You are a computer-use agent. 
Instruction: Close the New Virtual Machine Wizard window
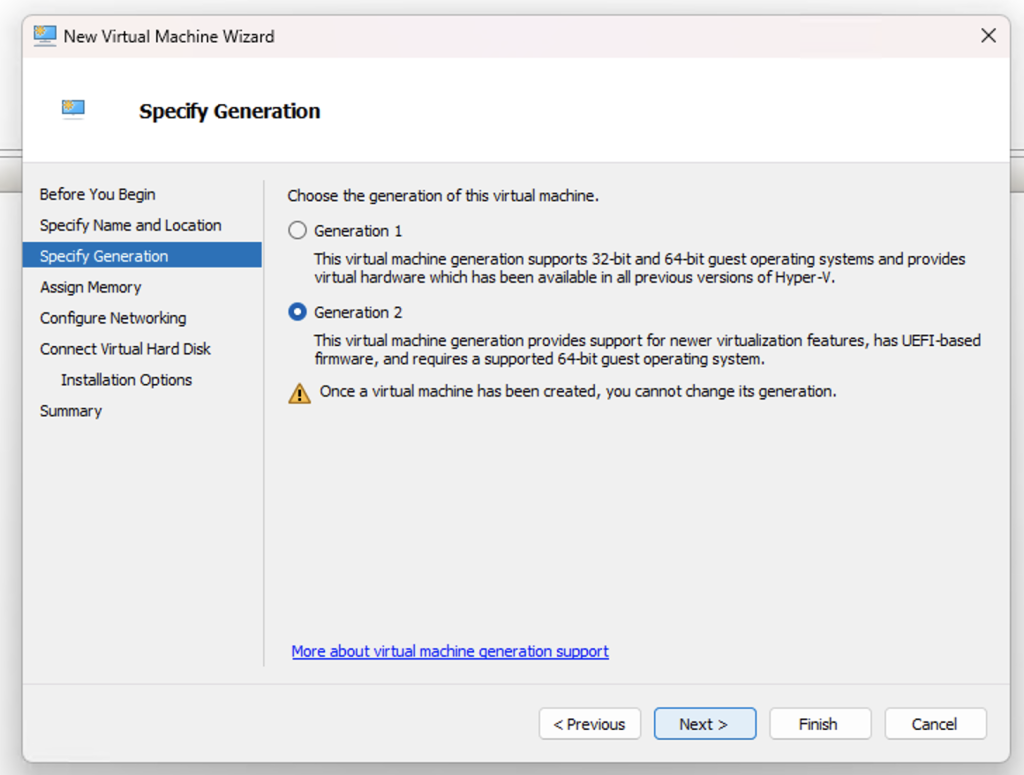point(988,36)
